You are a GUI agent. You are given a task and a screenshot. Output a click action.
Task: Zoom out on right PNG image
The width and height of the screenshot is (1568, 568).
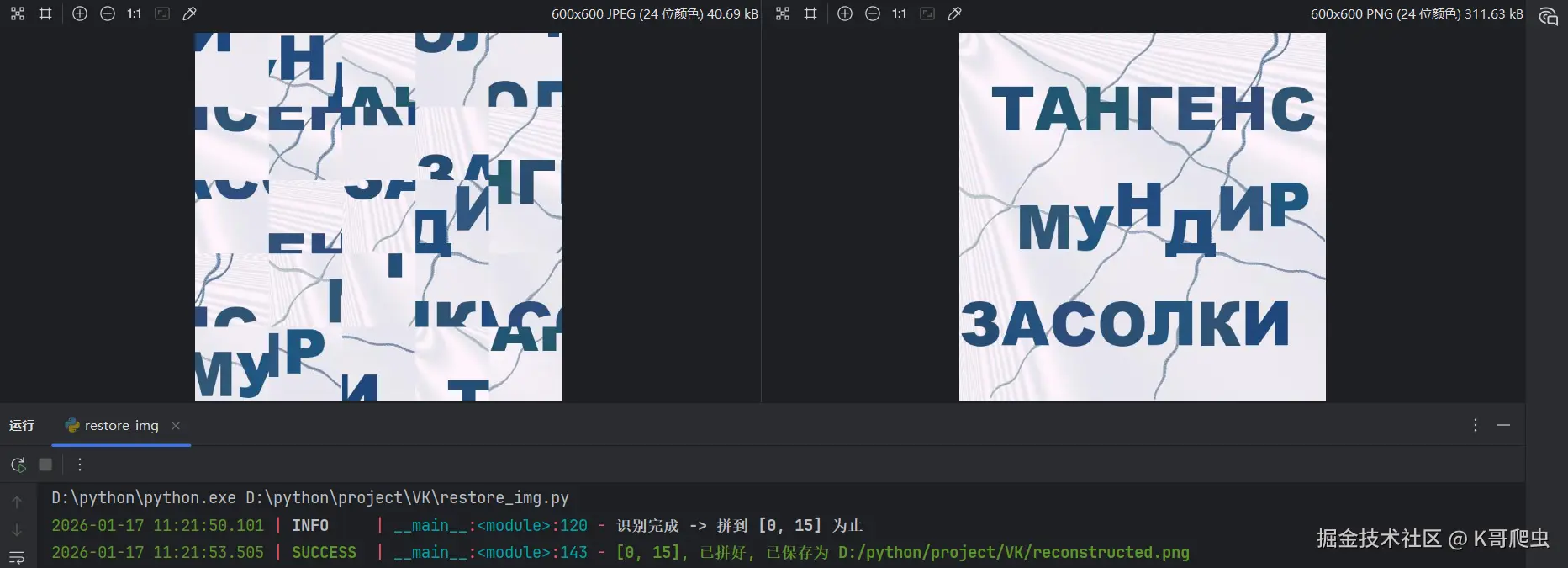pos(873,13)
